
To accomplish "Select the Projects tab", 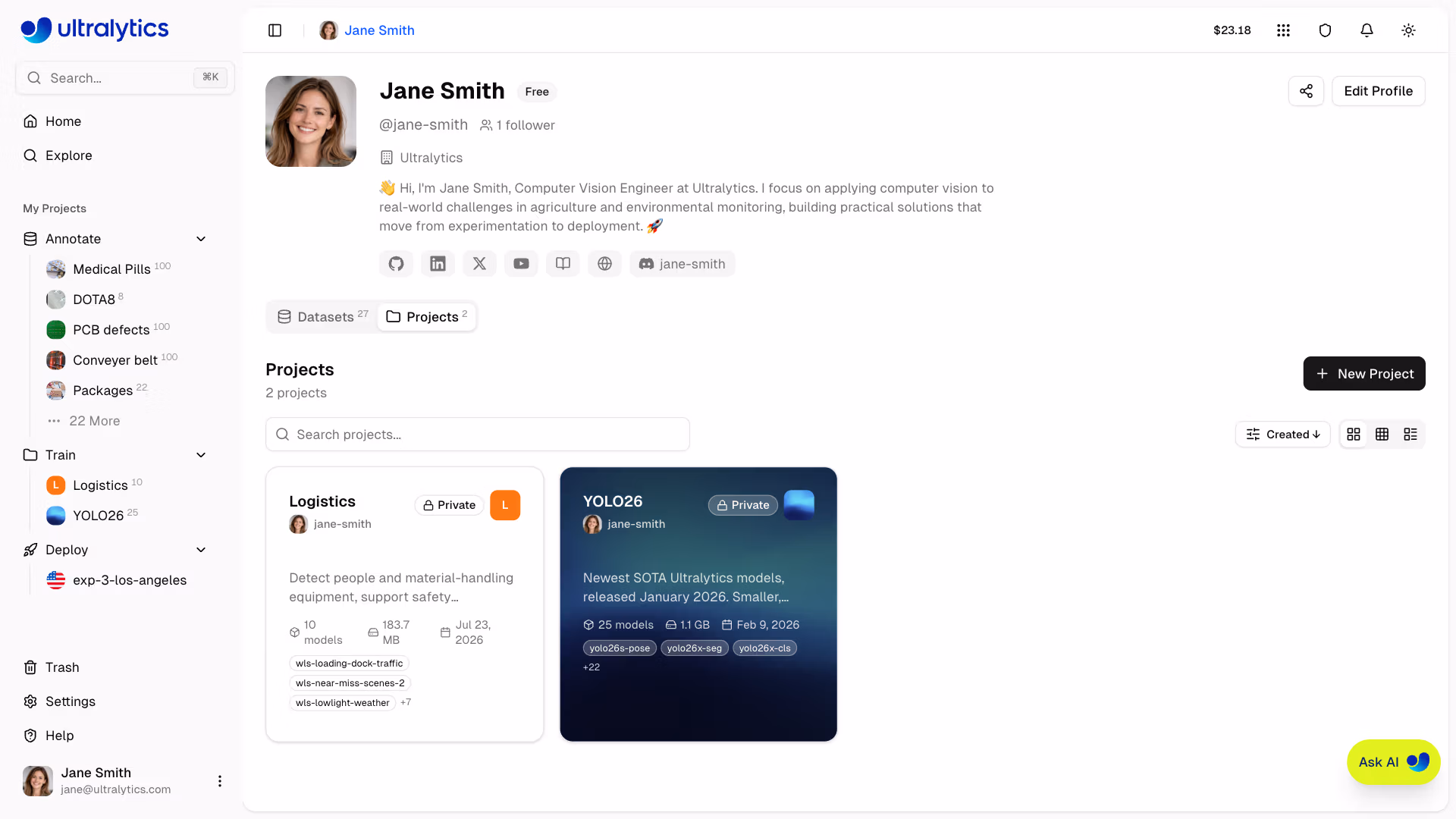I will click(426, 316).
